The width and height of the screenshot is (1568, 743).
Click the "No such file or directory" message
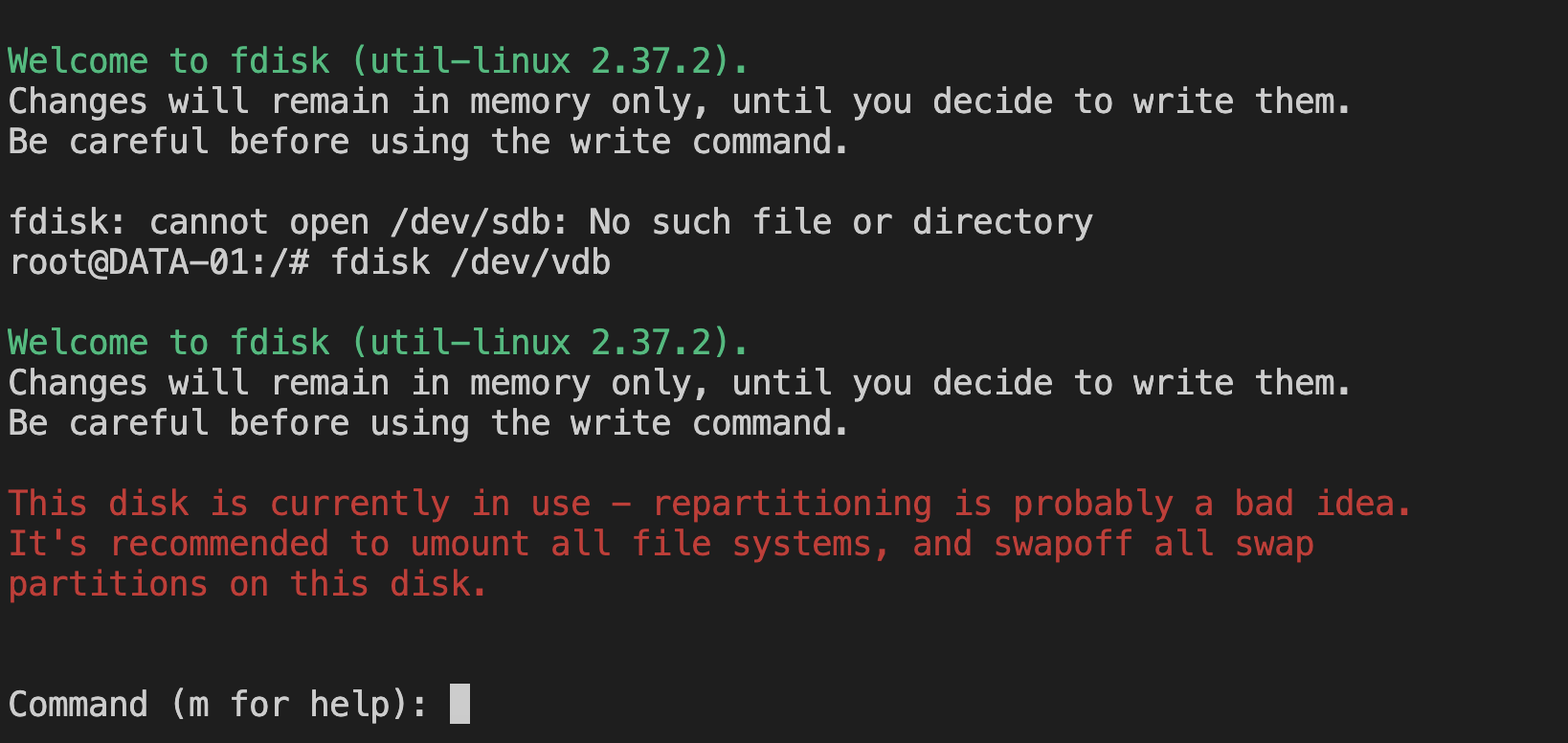840,222
